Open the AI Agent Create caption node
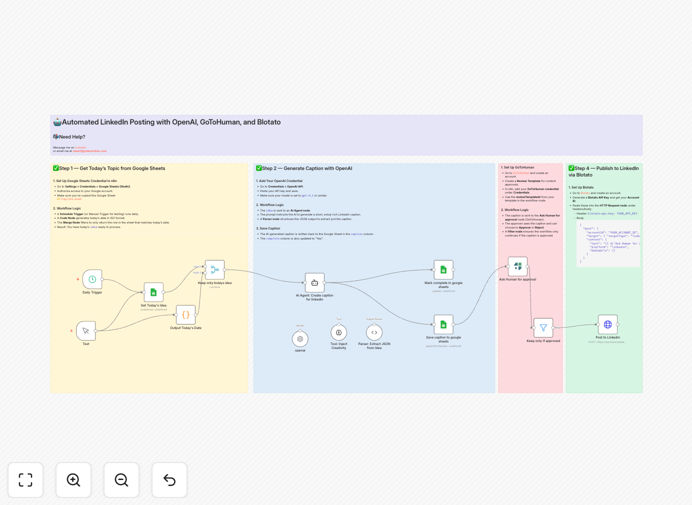The width and height of the screenshot is (692, 505). tap(315, 283)
